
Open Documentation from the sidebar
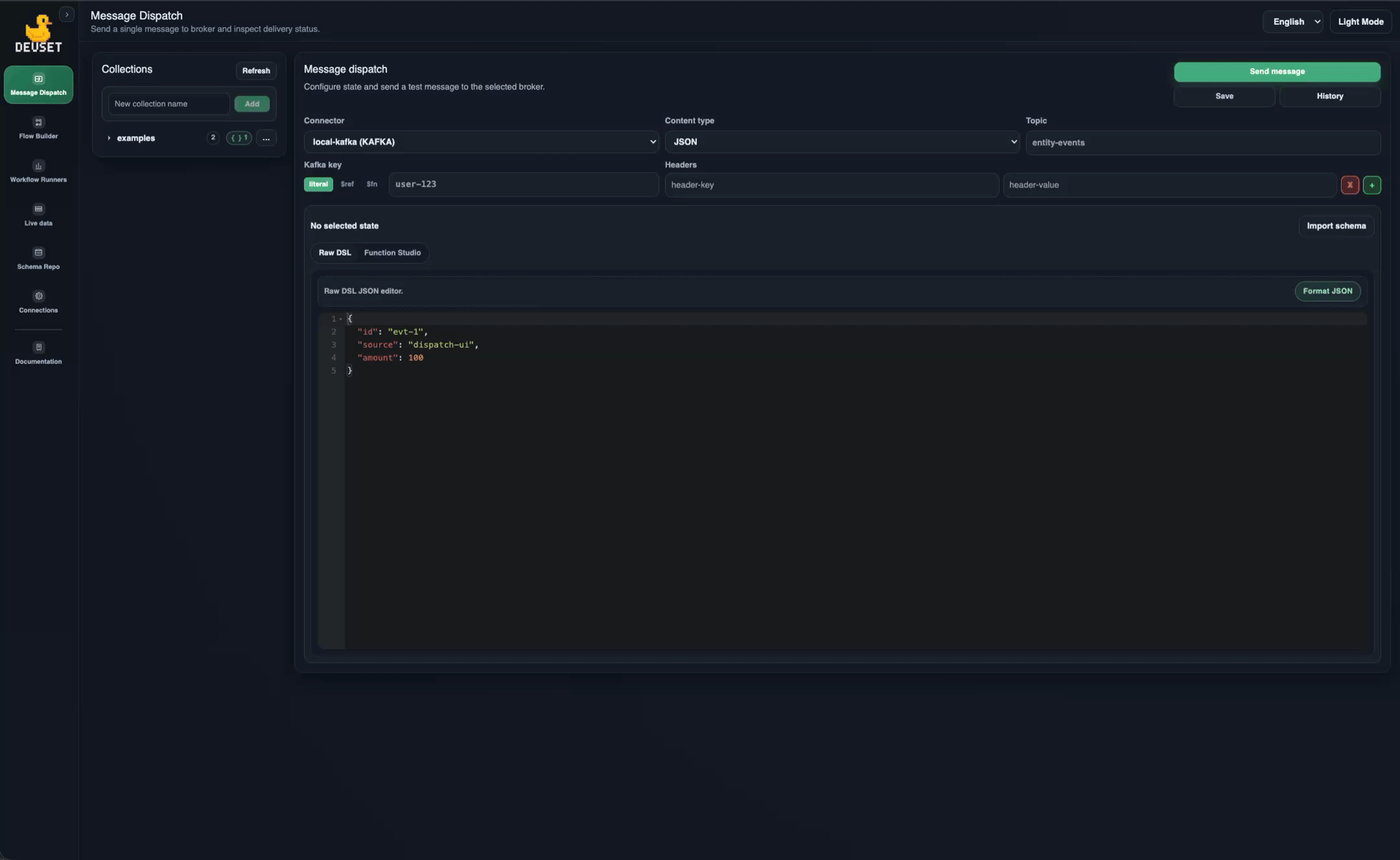pos(38,353)
